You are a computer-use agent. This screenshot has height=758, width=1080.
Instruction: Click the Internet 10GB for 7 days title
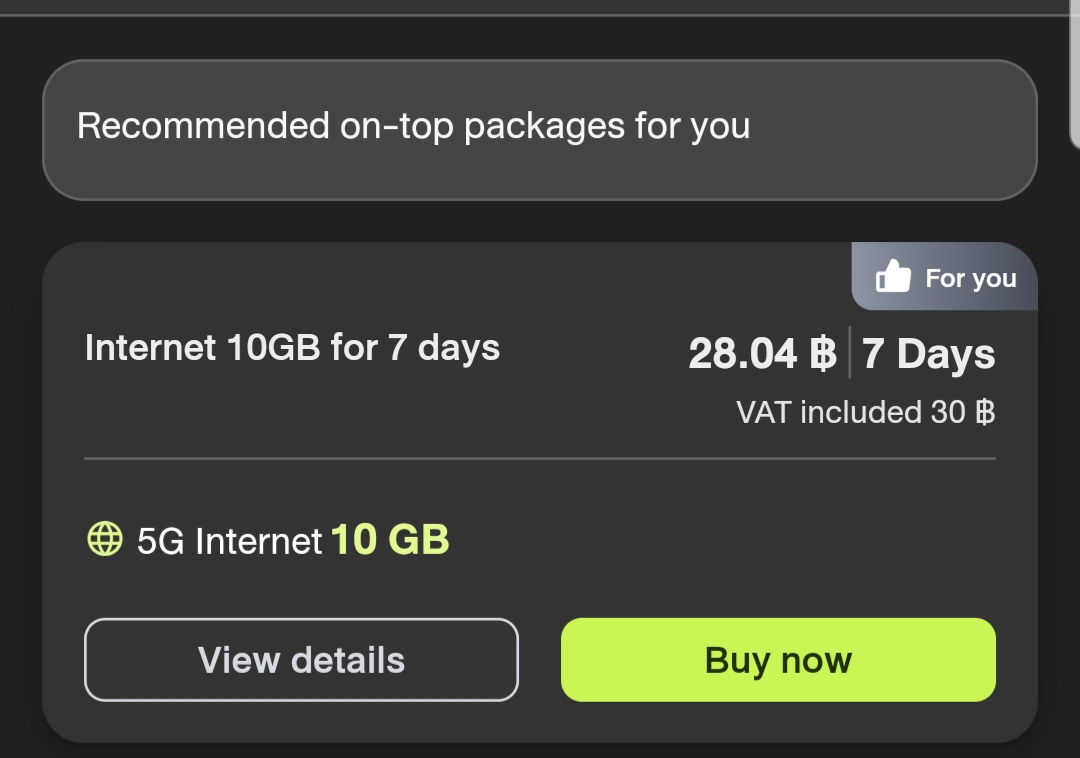point(292,348)
